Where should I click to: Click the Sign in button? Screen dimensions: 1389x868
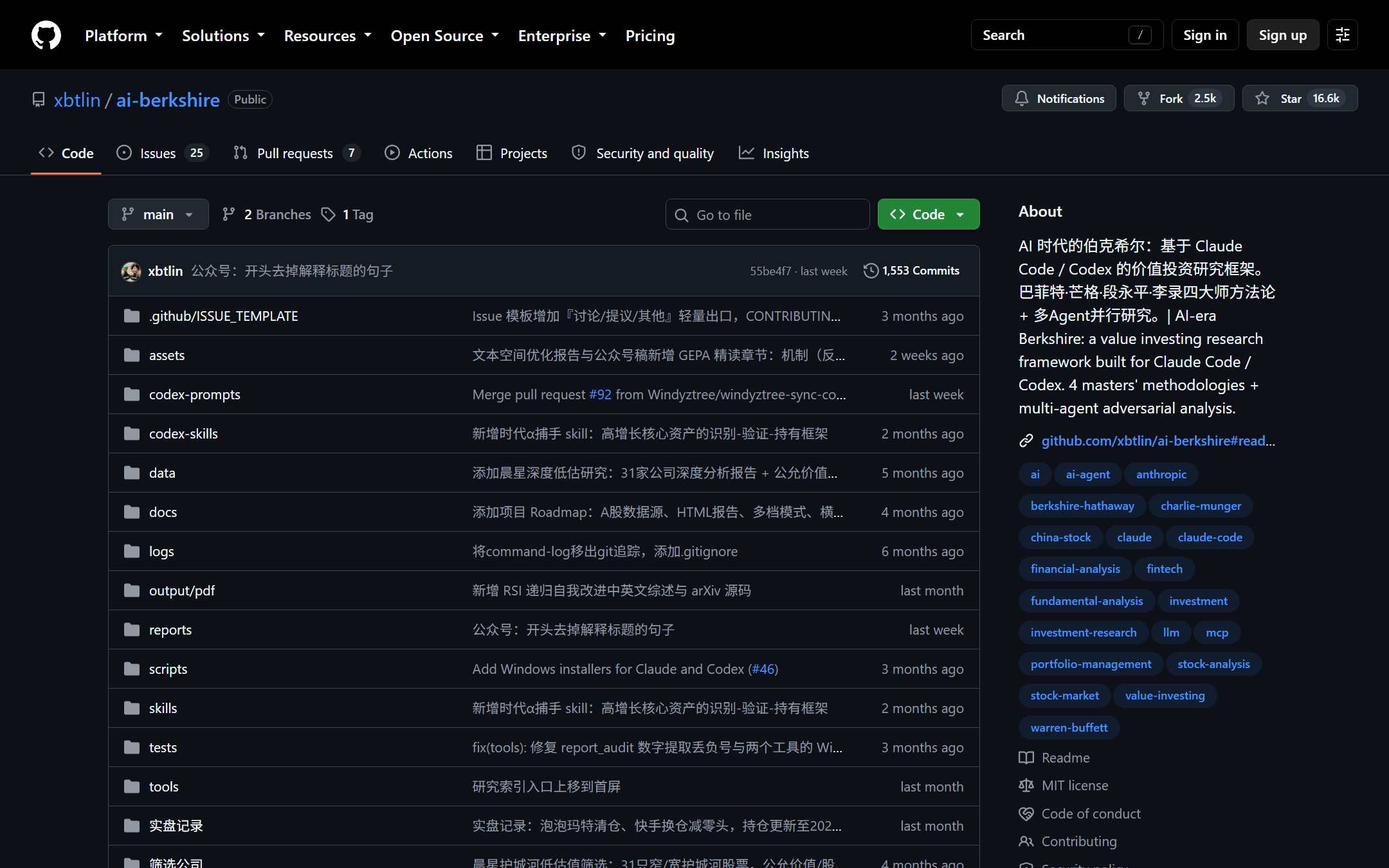click(1205, 35)
